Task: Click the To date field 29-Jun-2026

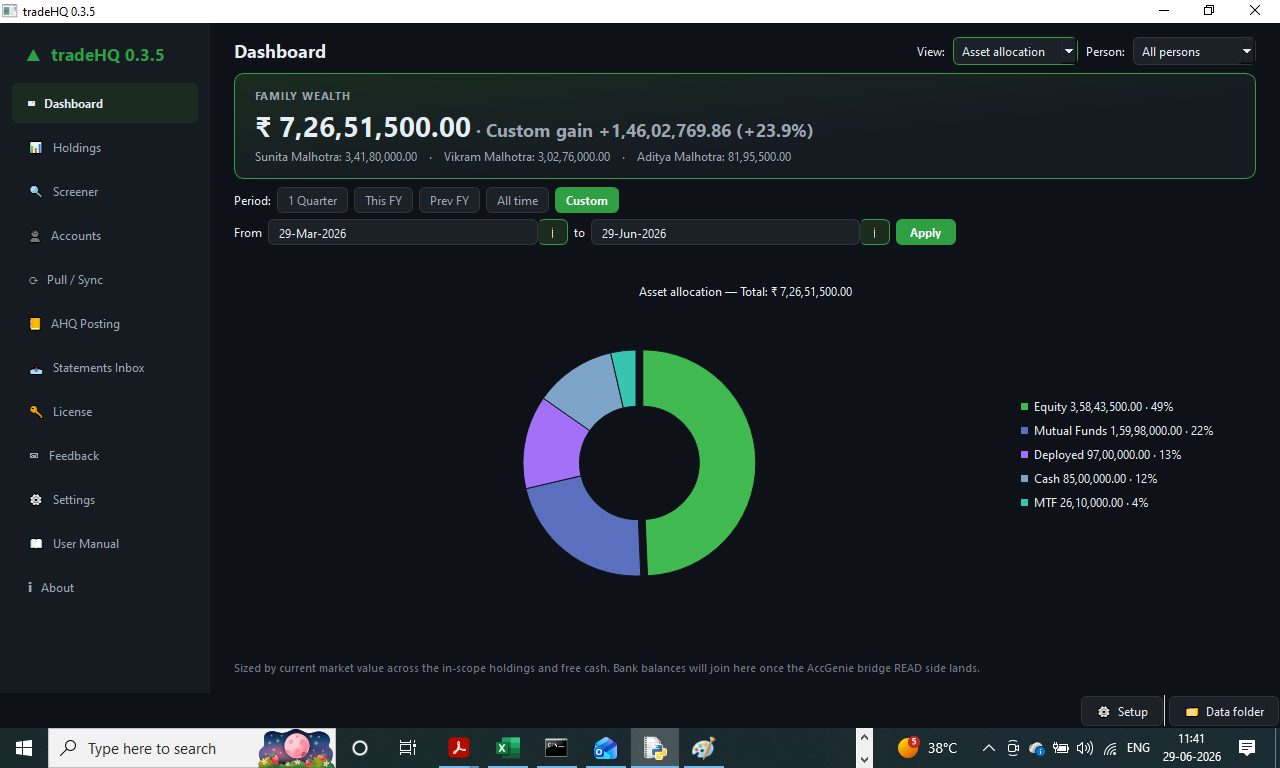Action: pos(725,232)
